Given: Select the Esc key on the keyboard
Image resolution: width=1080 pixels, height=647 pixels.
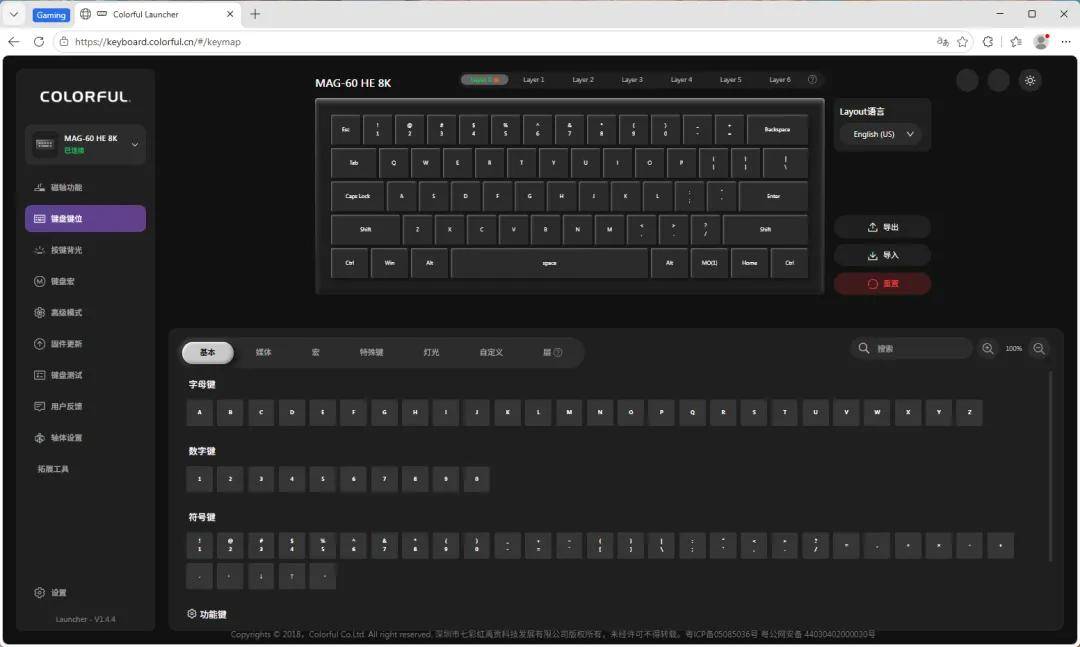Looking at the screenshot, I should click(345, 130).
